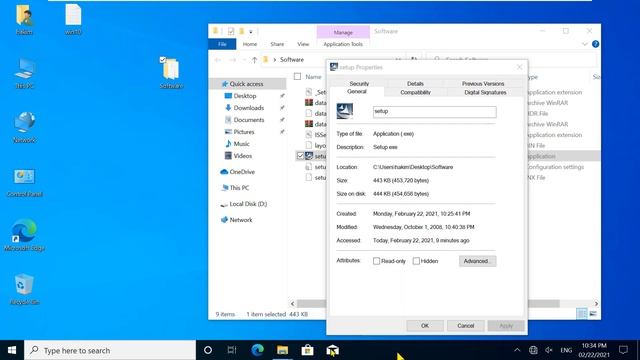The height and width of the screenshot is (360, 640).
Task: Select Network in Explorer navigation pane
Action: 241,220
